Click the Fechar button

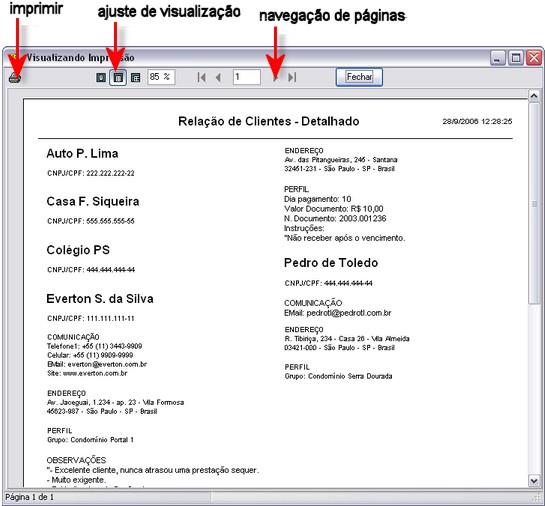point(359,77)
